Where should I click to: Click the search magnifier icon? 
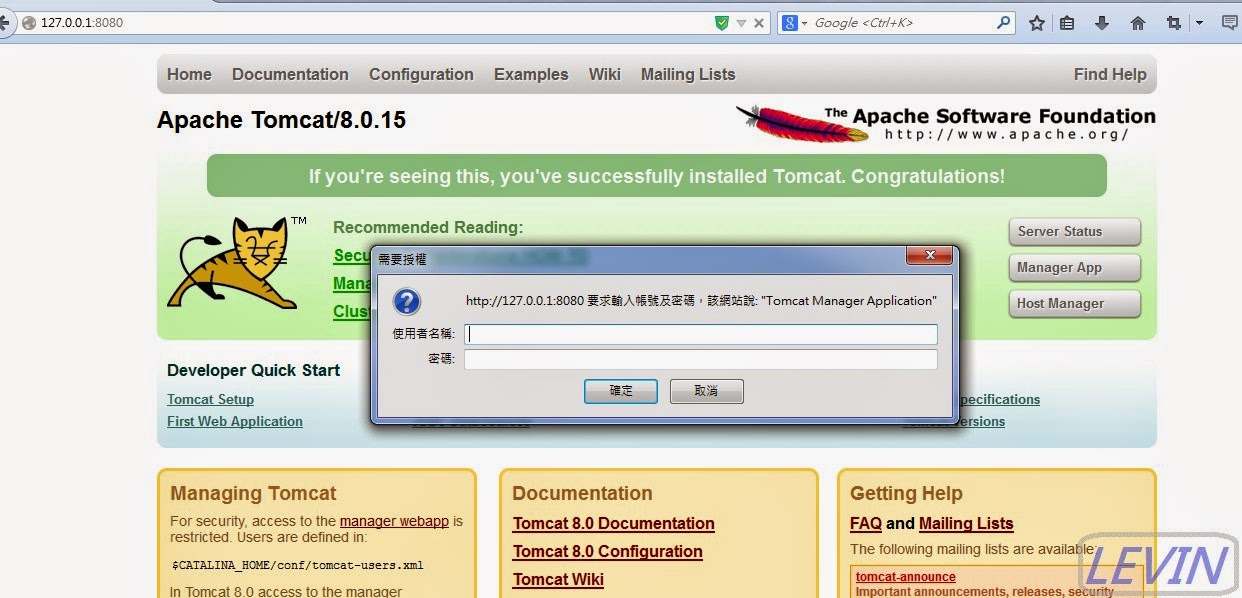1003,22
